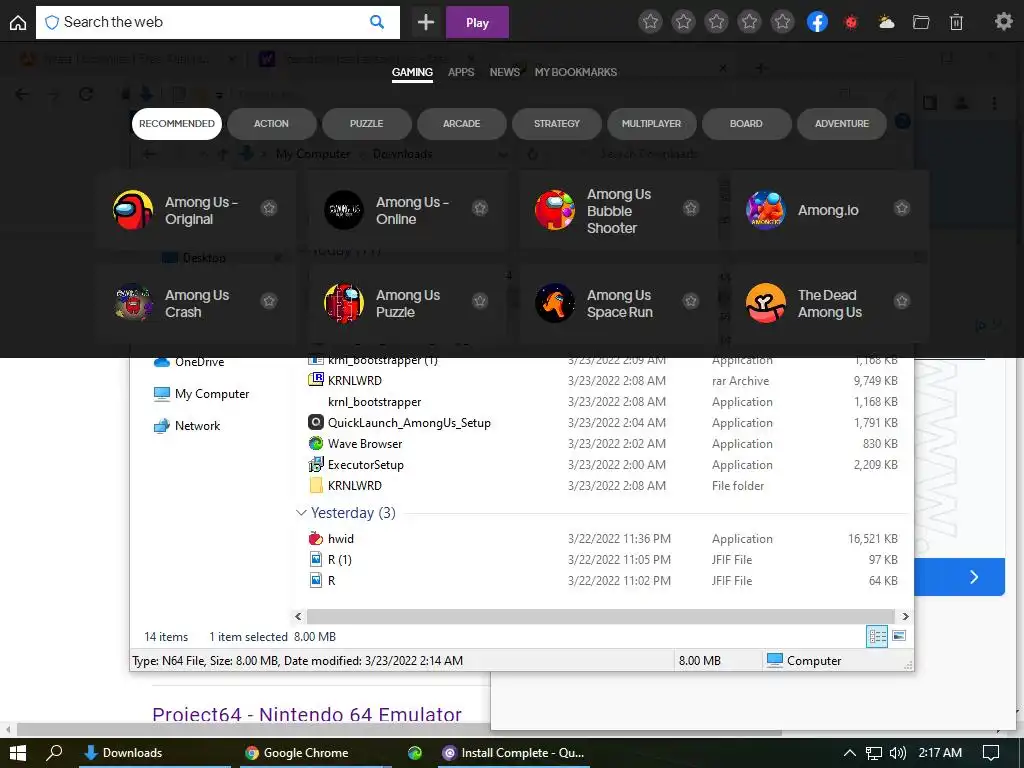Open the Among Us Puzzle game icon
Screen dimensions: 1024x768
[344, 302]
